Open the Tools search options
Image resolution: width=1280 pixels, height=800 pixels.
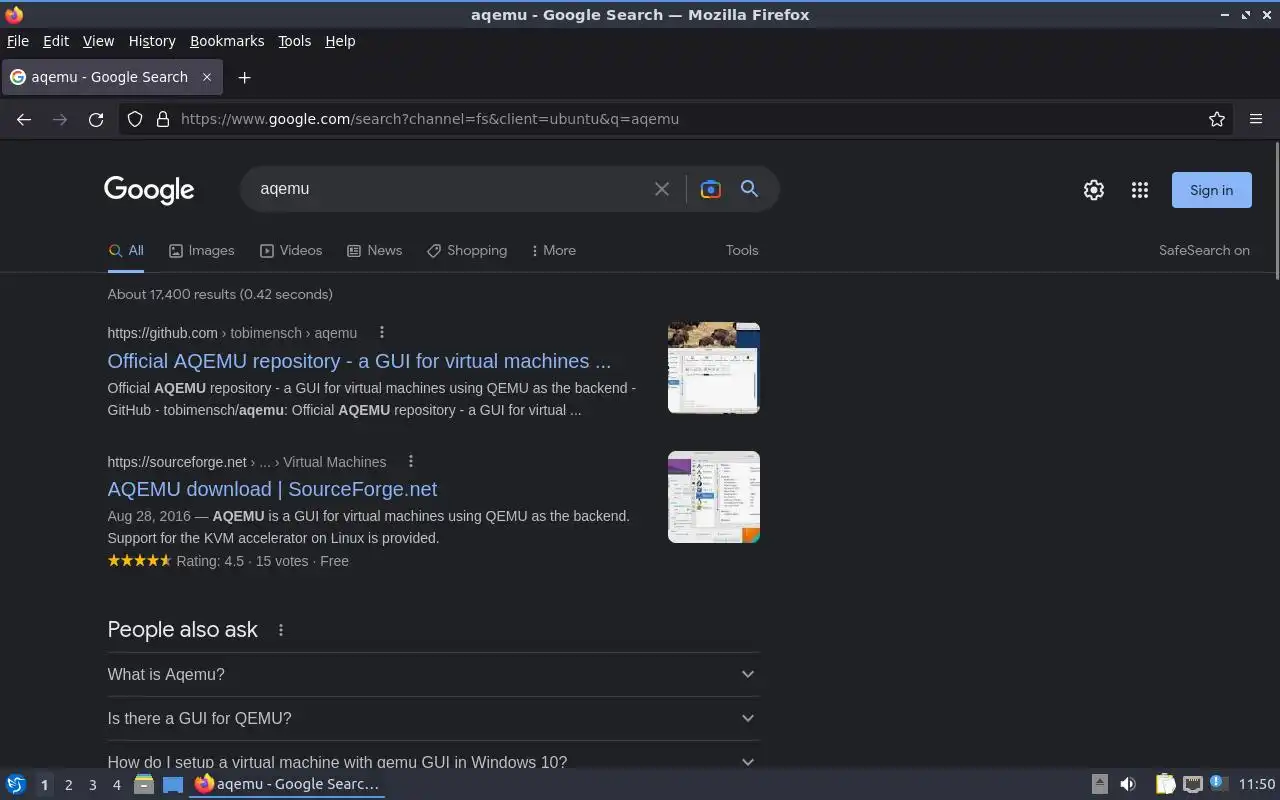tap(742, 251)
